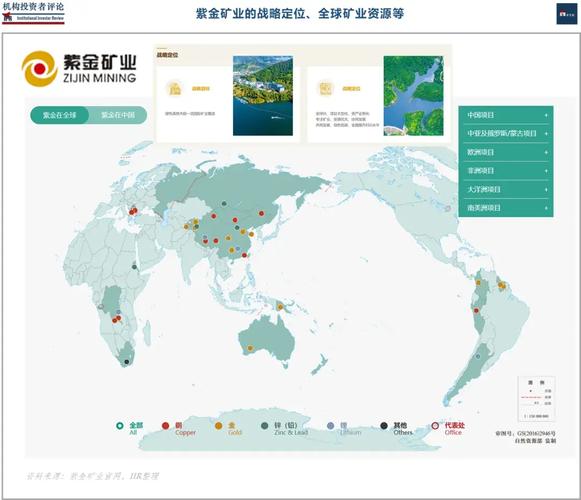Expand the 中国项目 list
This screenshot has height=500, width=581.
pos(506,115)
